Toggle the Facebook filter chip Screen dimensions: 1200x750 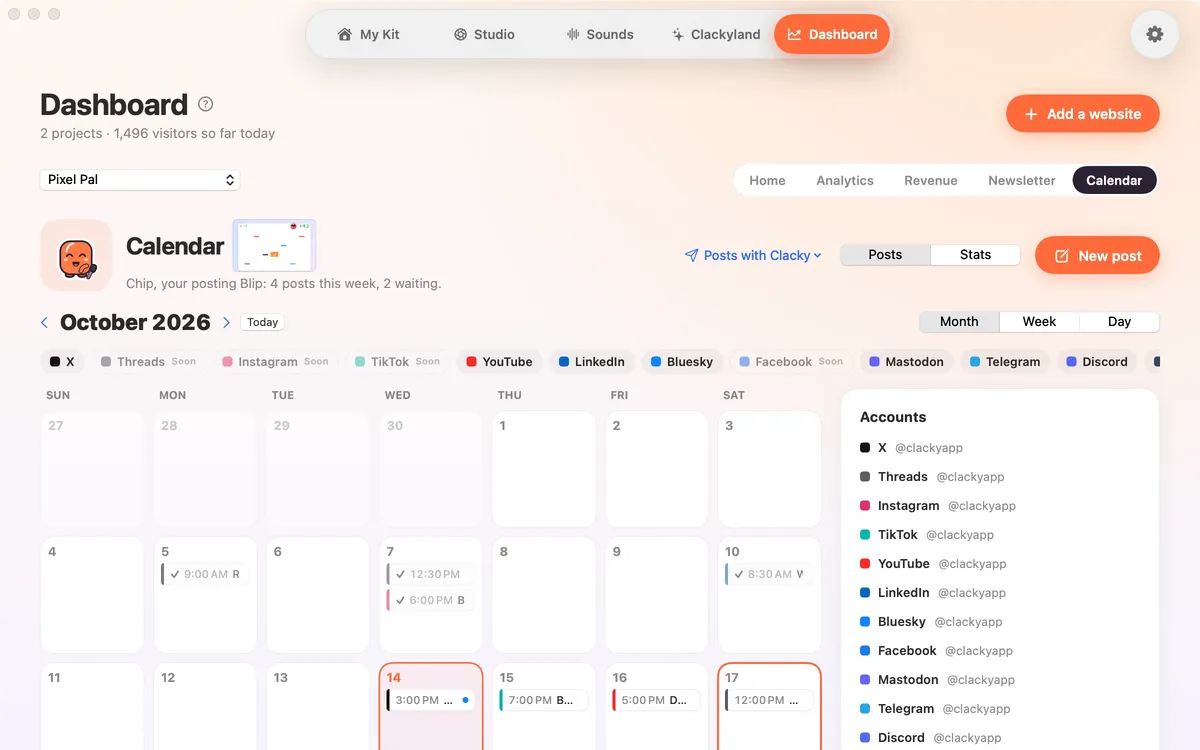pyautogui.click(x=791, y=362)
